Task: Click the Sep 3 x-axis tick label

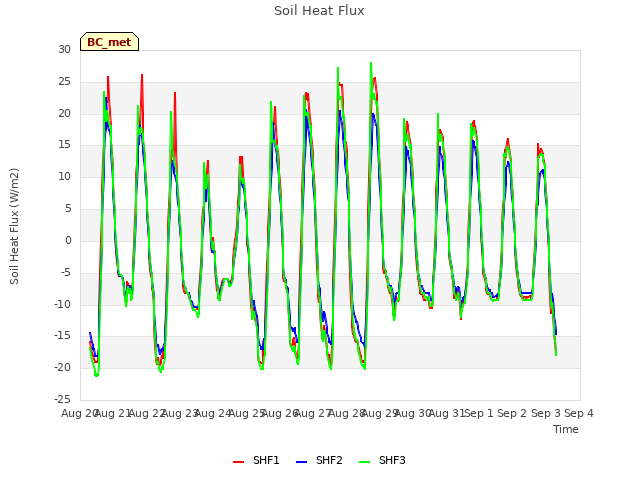Action: tap(546, 413)
